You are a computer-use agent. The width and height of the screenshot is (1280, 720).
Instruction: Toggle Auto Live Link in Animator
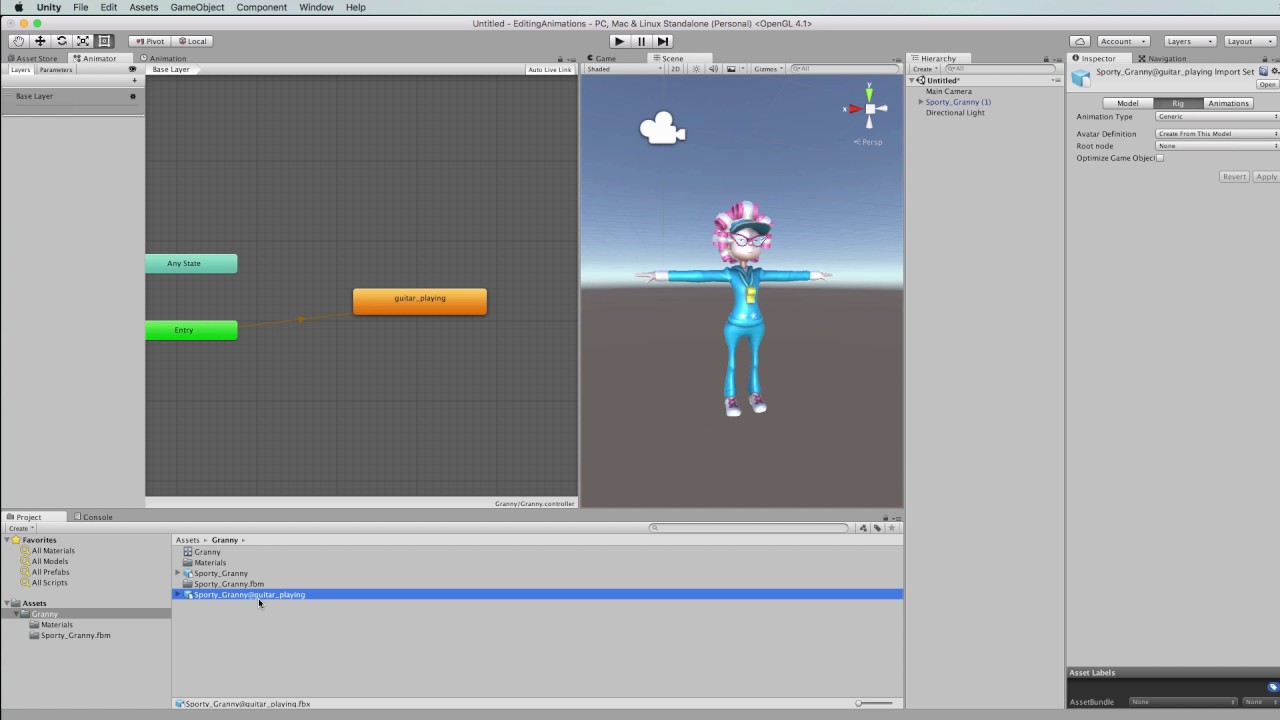(550, 70)
